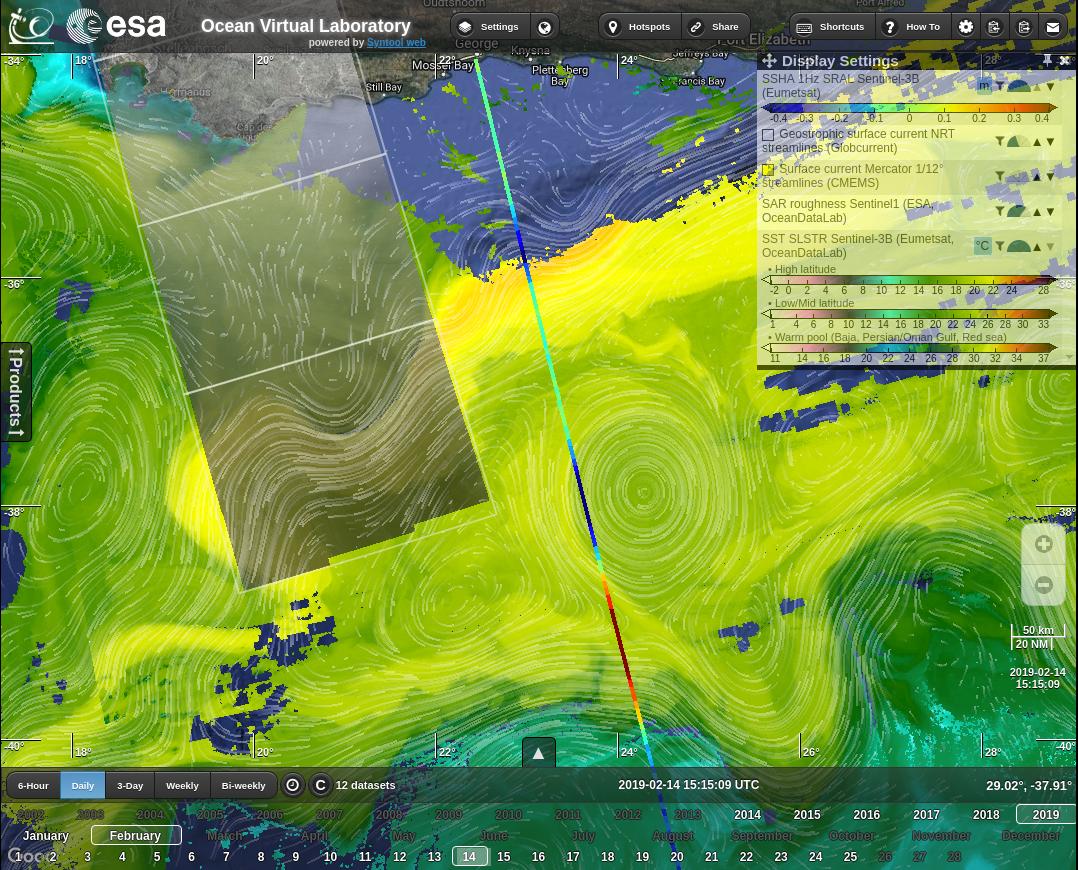Select day 14 in timeline

tap(470, 856)
